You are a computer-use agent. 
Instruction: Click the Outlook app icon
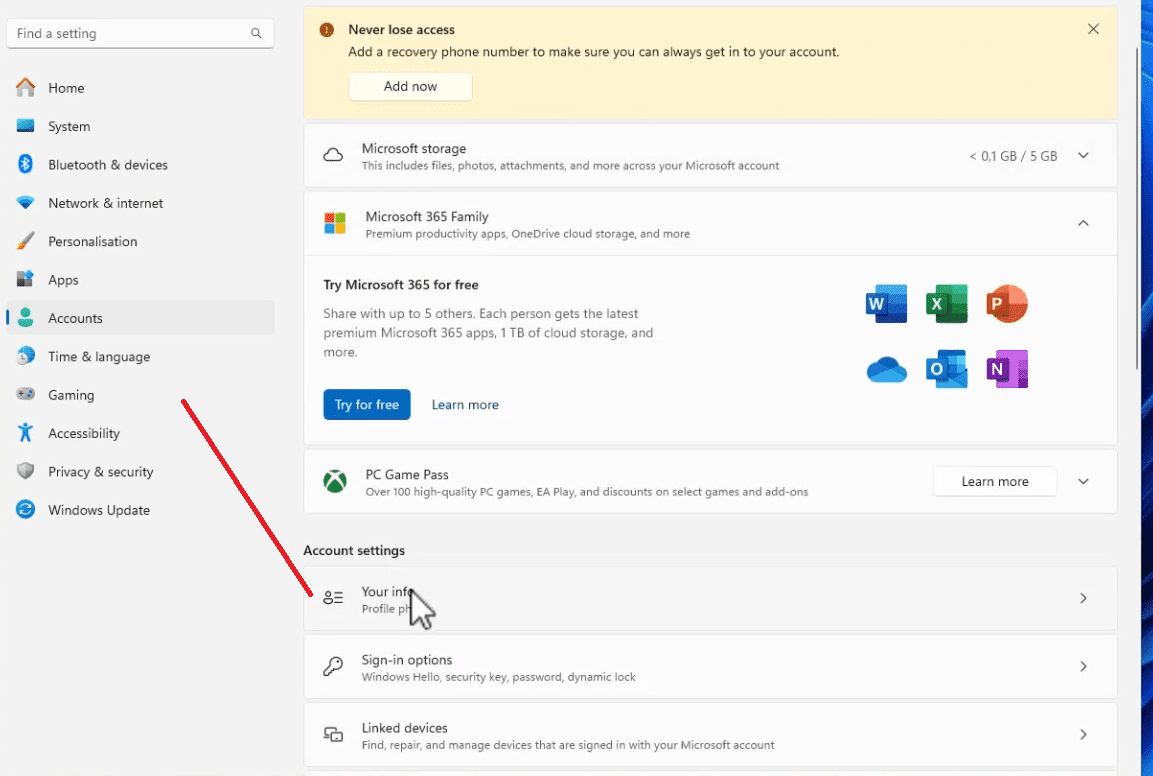[x=946, y=369]
